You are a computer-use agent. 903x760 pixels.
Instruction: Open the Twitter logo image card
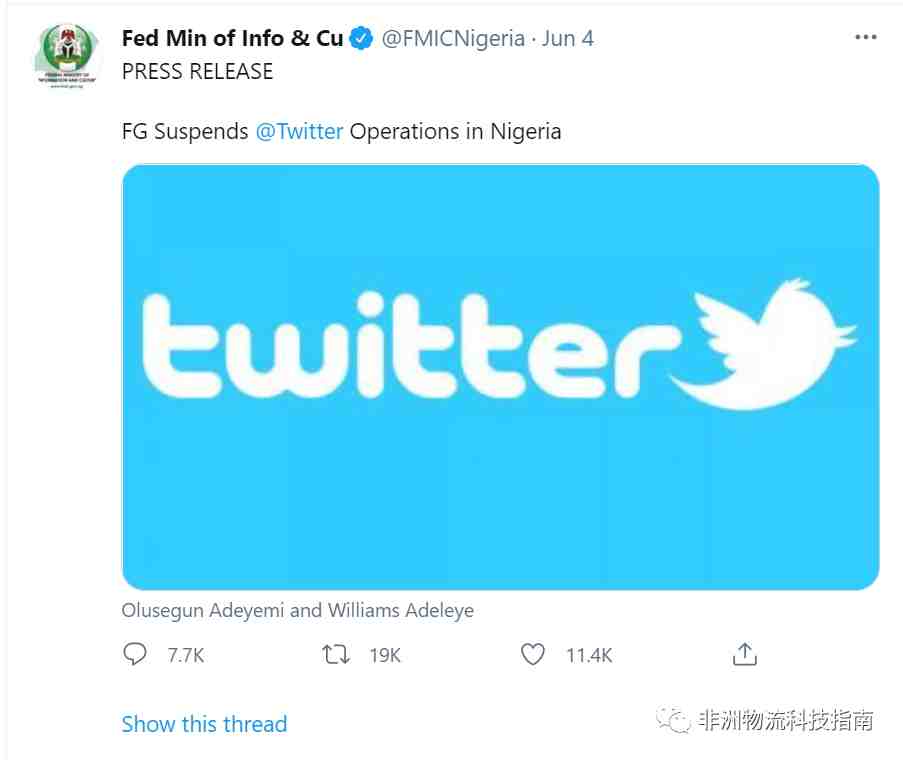pos(500,377)
